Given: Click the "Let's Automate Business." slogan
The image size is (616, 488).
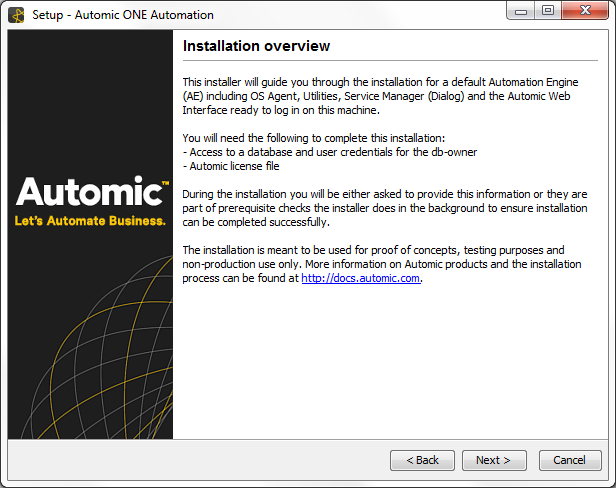Looking at the screenshot, I should pos(90,221).
